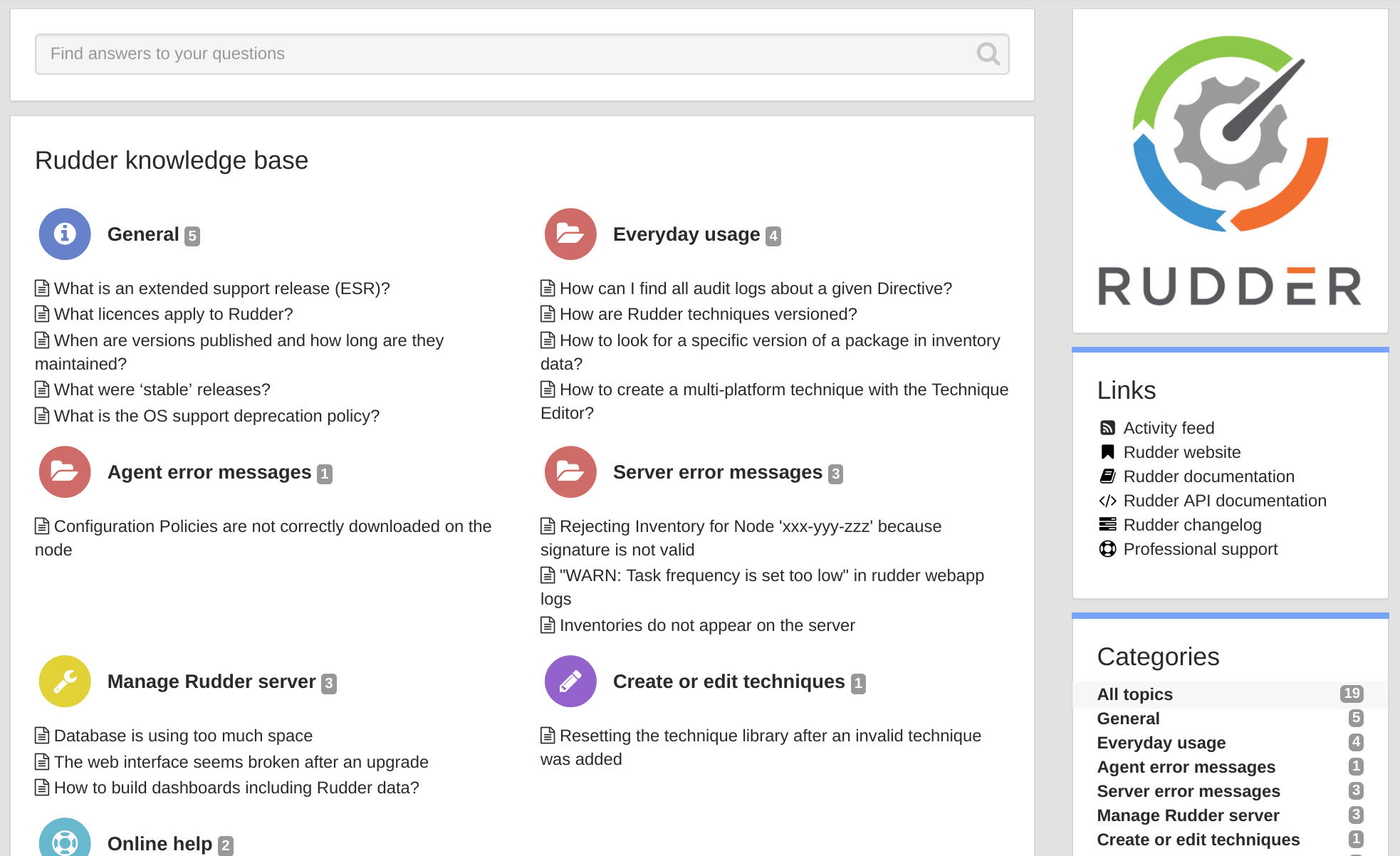Click document icon beside 'Inventories do not appear'
The image size is (1400, 856).
coord(548,625)
